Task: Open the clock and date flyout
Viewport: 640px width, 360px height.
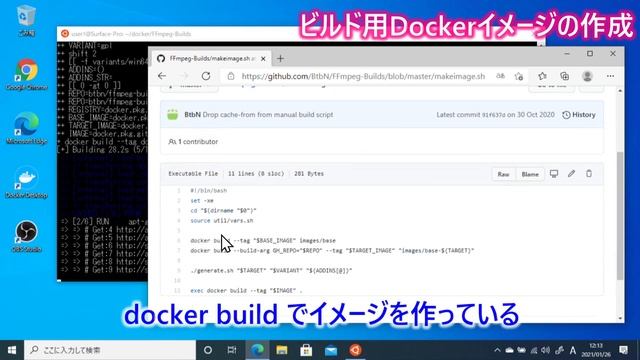Action: (596, 350)
